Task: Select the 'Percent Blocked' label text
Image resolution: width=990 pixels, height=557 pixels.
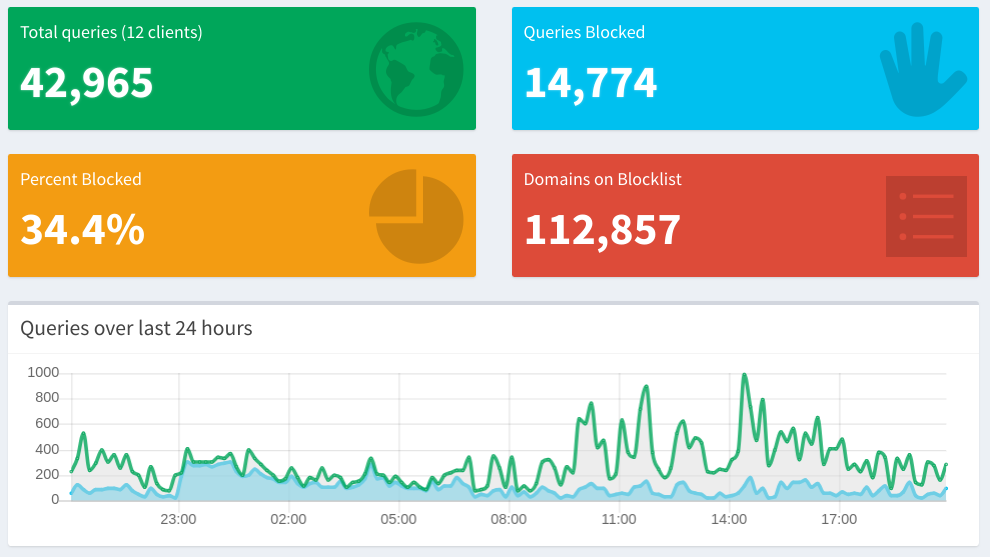Action: coord(81,179)
